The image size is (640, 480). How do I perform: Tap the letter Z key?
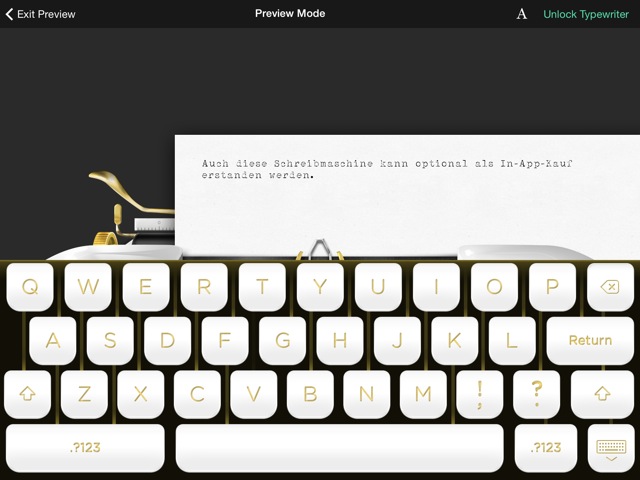click(x=84, y=394)
